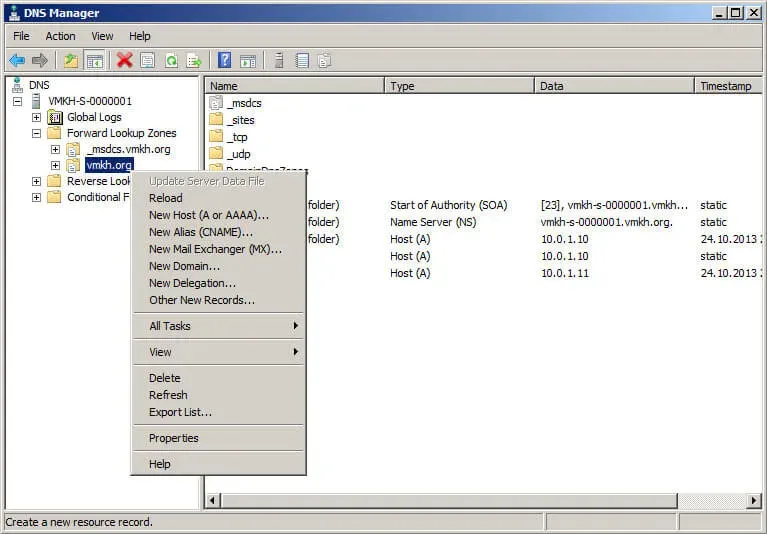Click the _sites folder icon in list

click(216, 120)
